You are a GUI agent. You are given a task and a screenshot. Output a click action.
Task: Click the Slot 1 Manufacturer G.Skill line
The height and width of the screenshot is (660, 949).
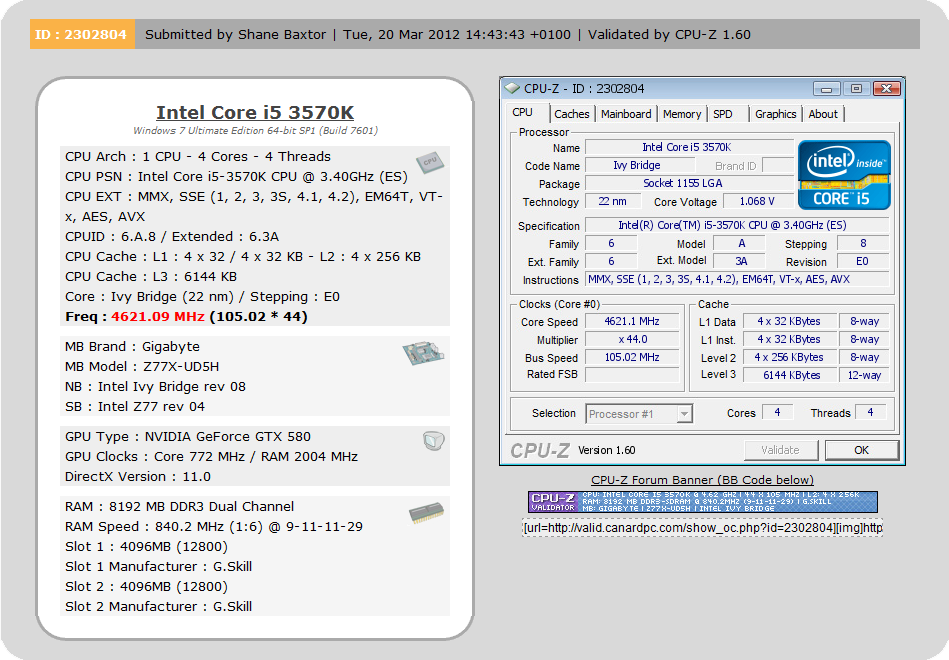159,567
